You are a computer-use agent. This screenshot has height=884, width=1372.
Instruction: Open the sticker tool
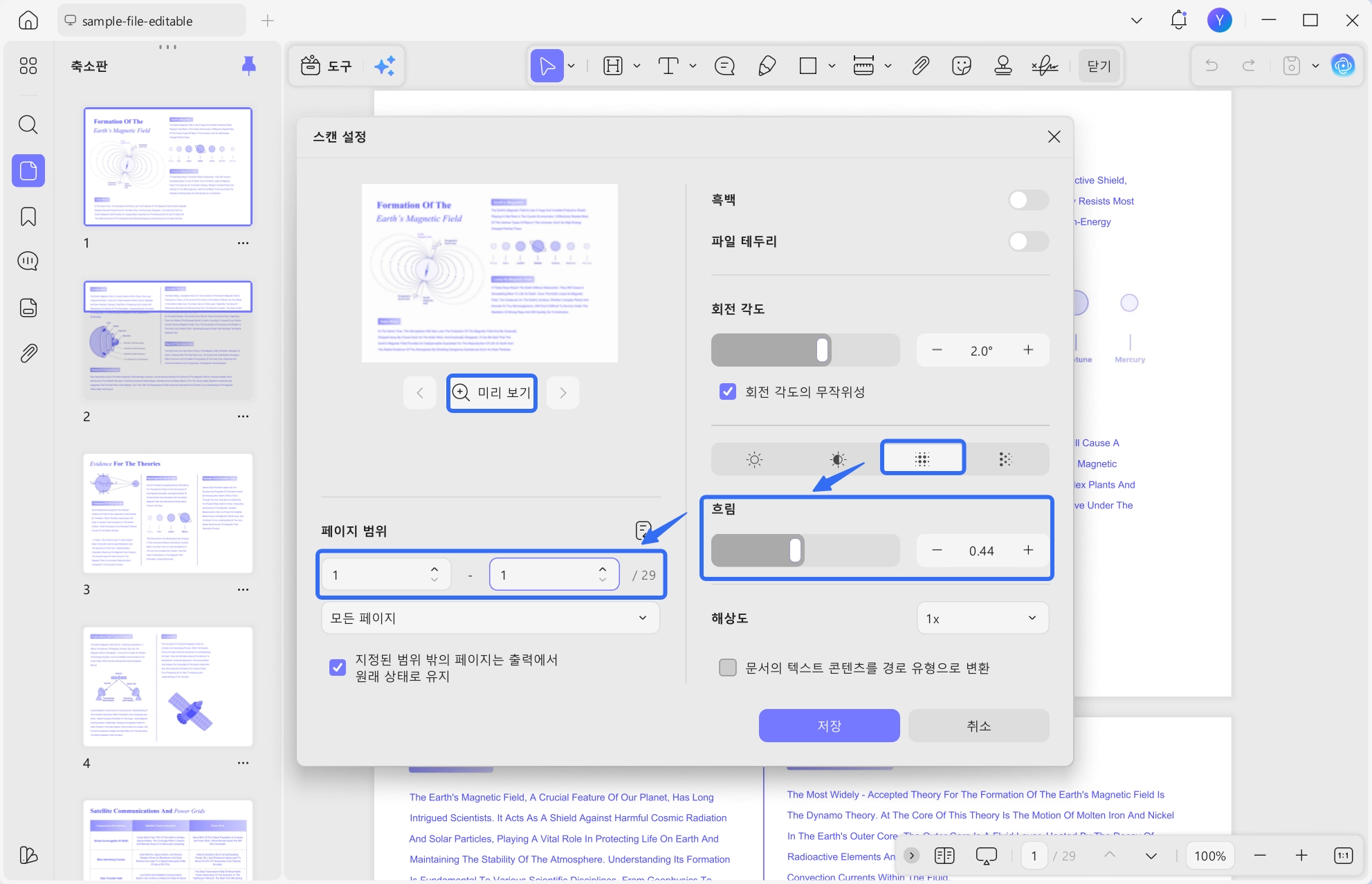coord(962,66)
